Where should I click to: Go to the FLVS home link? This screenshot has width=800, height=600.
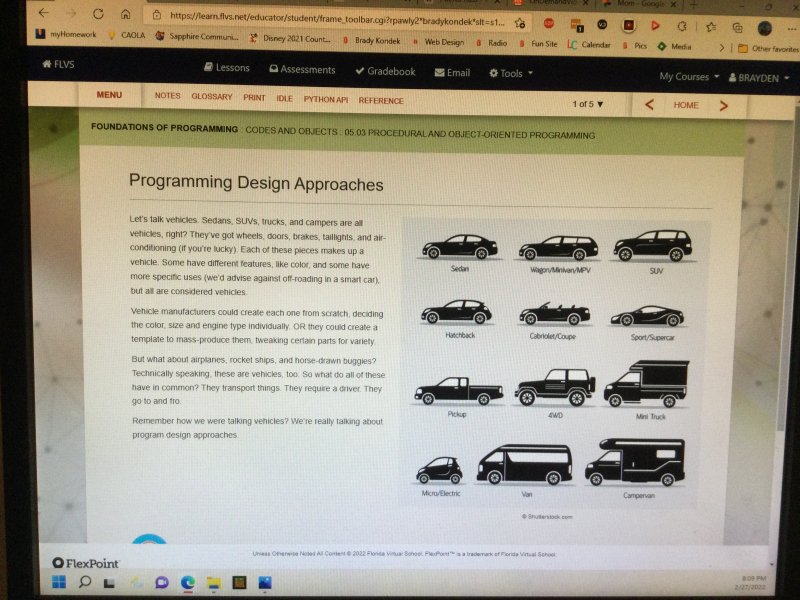click(x=59, y=64)
